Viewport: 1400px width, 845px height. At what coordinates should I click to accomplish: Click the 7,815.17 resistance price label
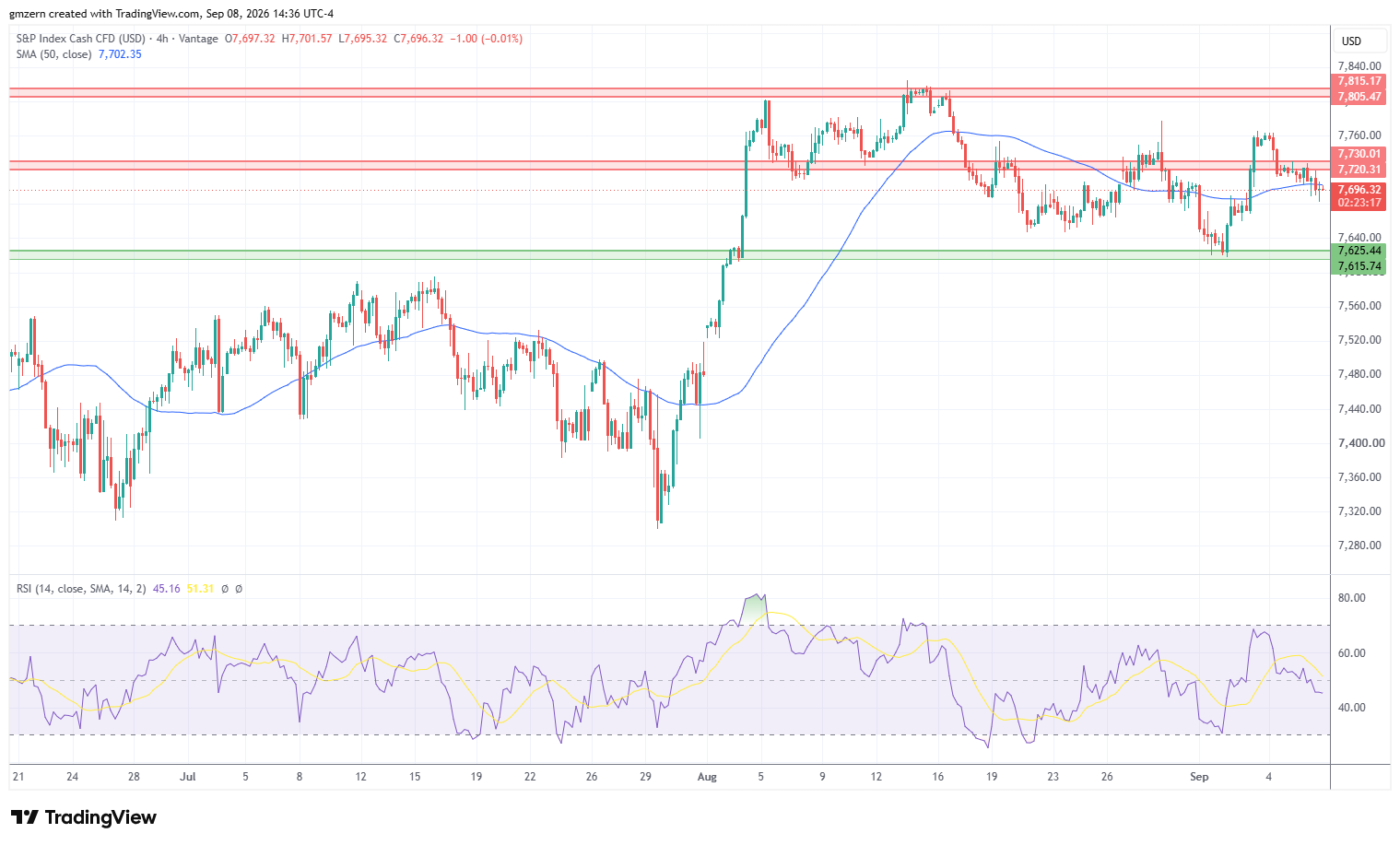pyautogui.click(x=1359, y=81)
